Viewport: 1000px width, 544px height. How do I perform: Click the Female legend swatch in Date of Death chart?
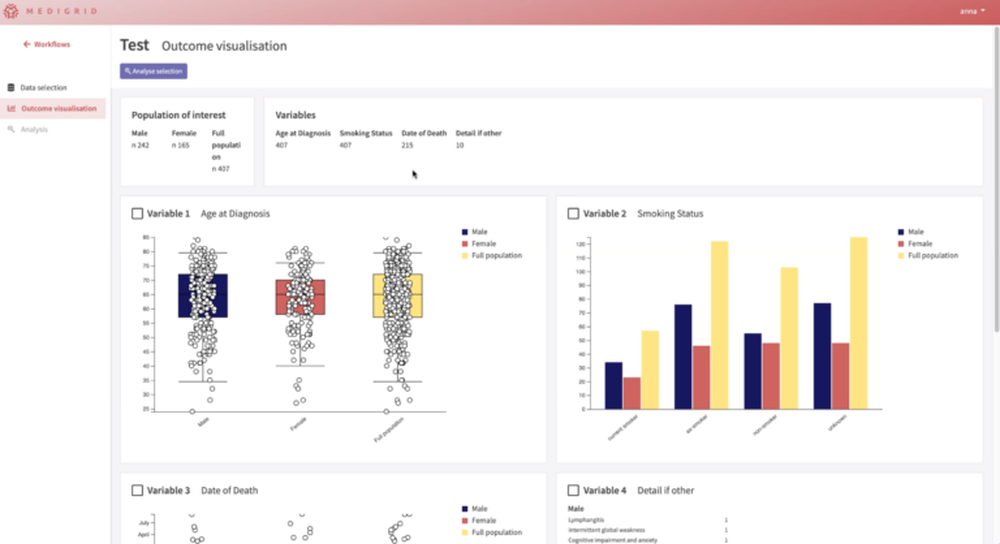[465, 520]
